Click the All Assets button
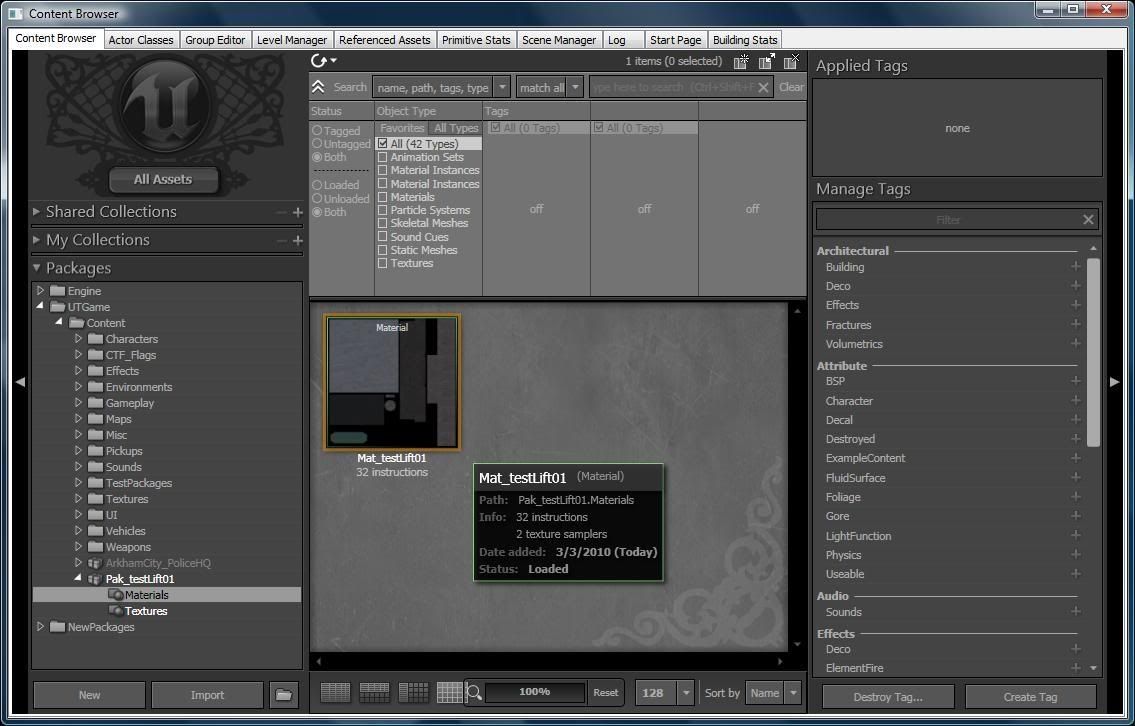This screenshot has height=726, width=1135. [163, 180]
